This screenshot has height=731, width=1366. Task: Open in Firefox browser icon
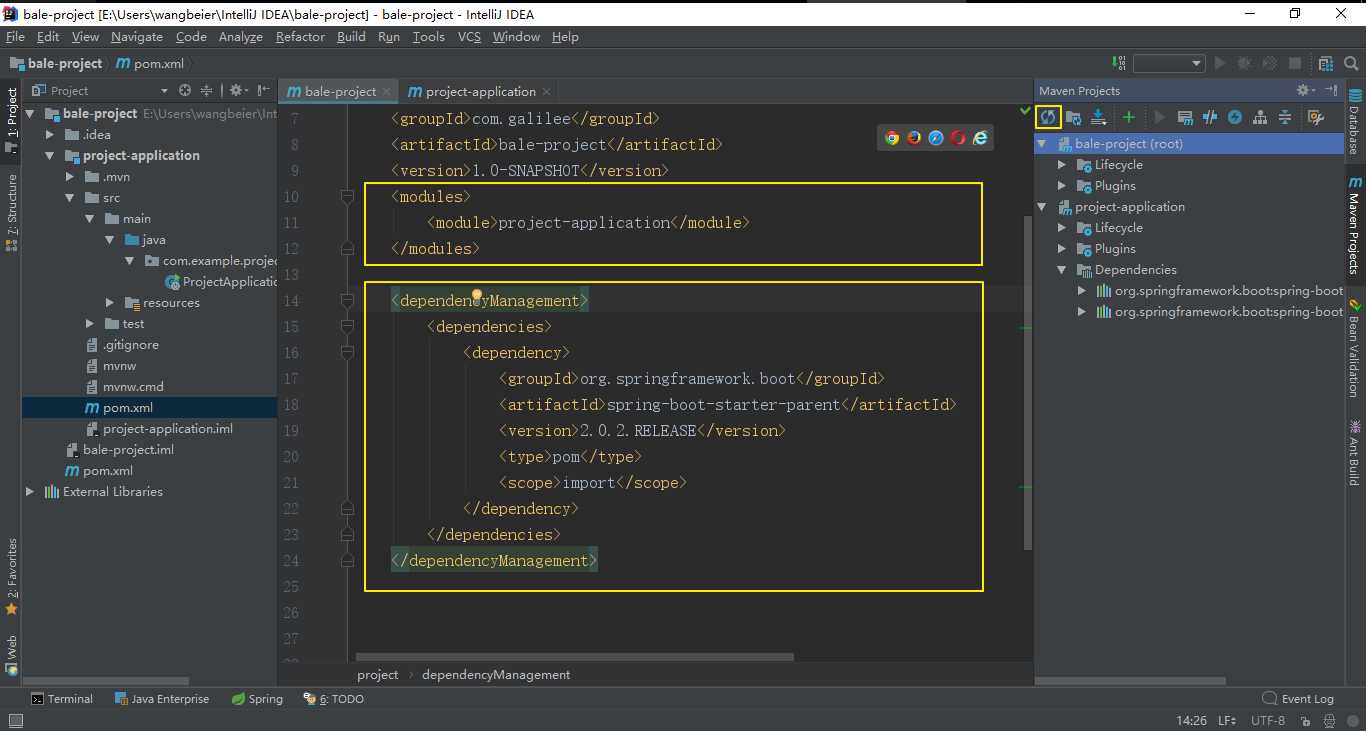click(914, 138)
